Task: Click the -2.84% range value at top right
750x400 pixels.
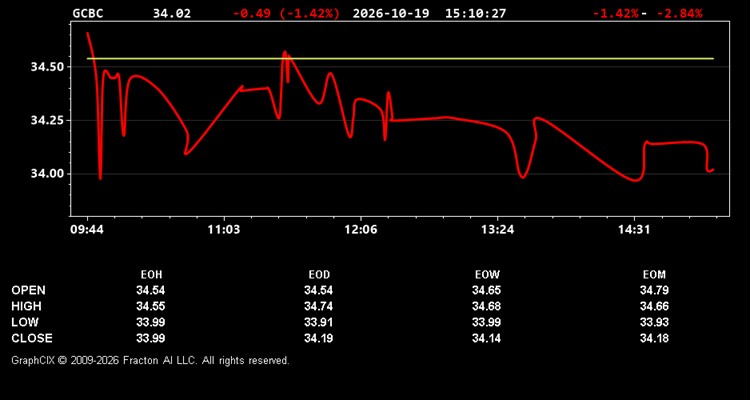Action: [x=680, y=13]
